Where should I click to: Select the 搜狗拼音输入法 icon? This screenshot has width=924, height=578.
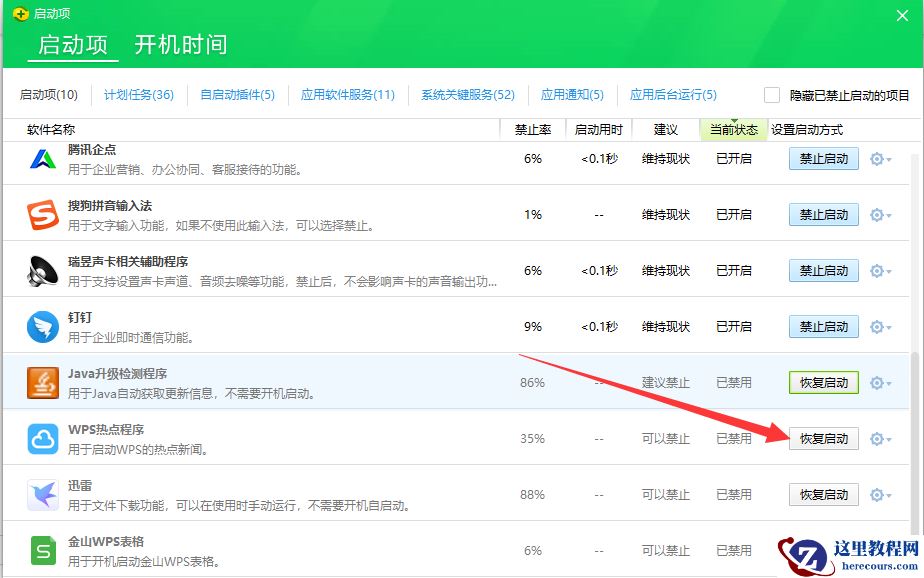tap(42, 215)
